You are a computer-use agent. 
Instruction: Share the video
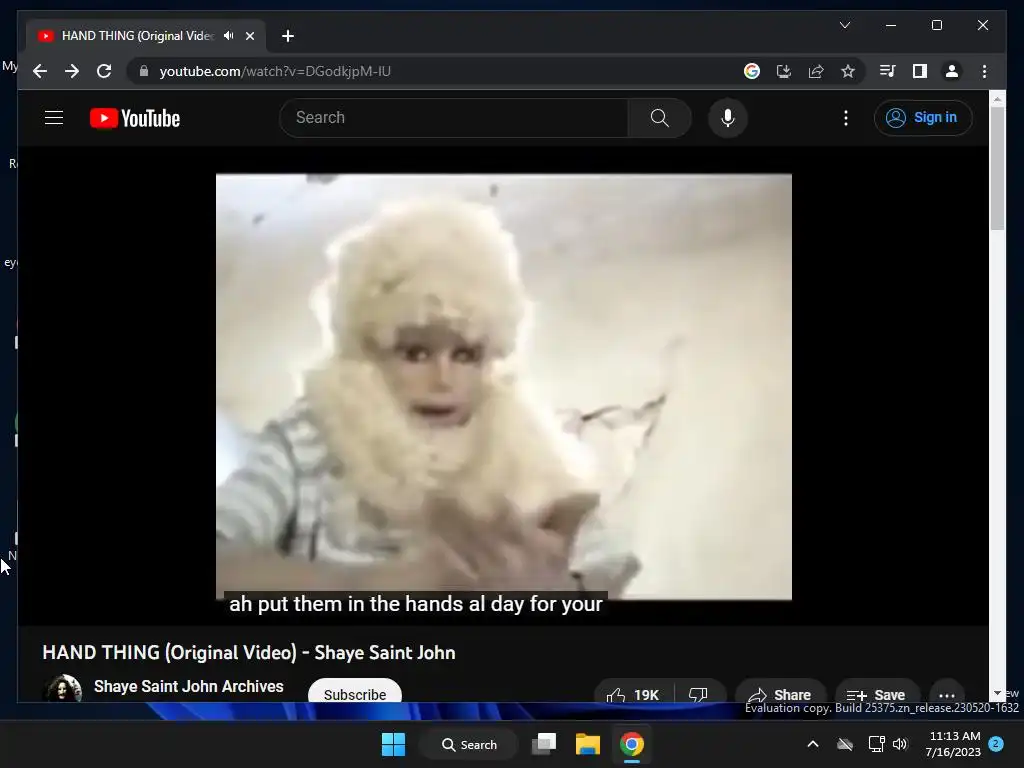(780, 694)
